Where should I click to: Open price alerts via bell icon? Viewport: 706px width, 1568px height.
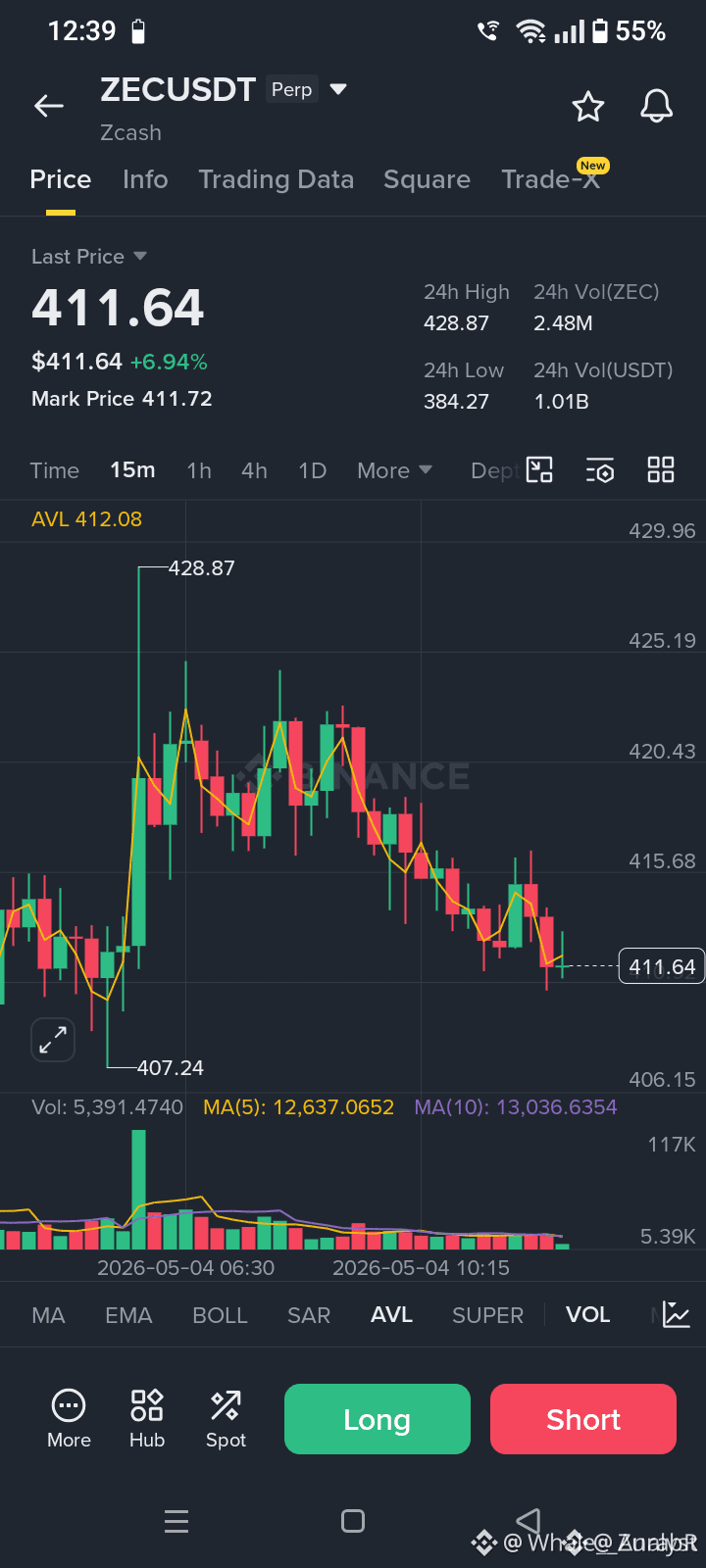(x=657, y=106)
